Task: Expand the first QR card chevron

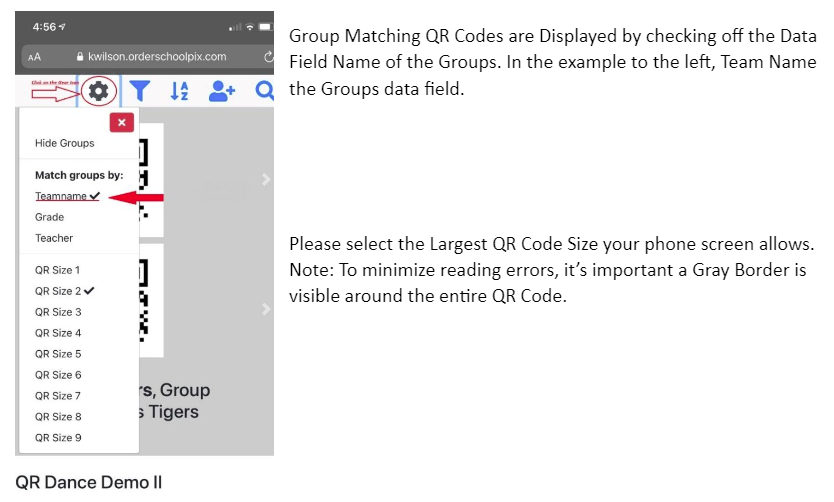Action: (x=266, y=179)
